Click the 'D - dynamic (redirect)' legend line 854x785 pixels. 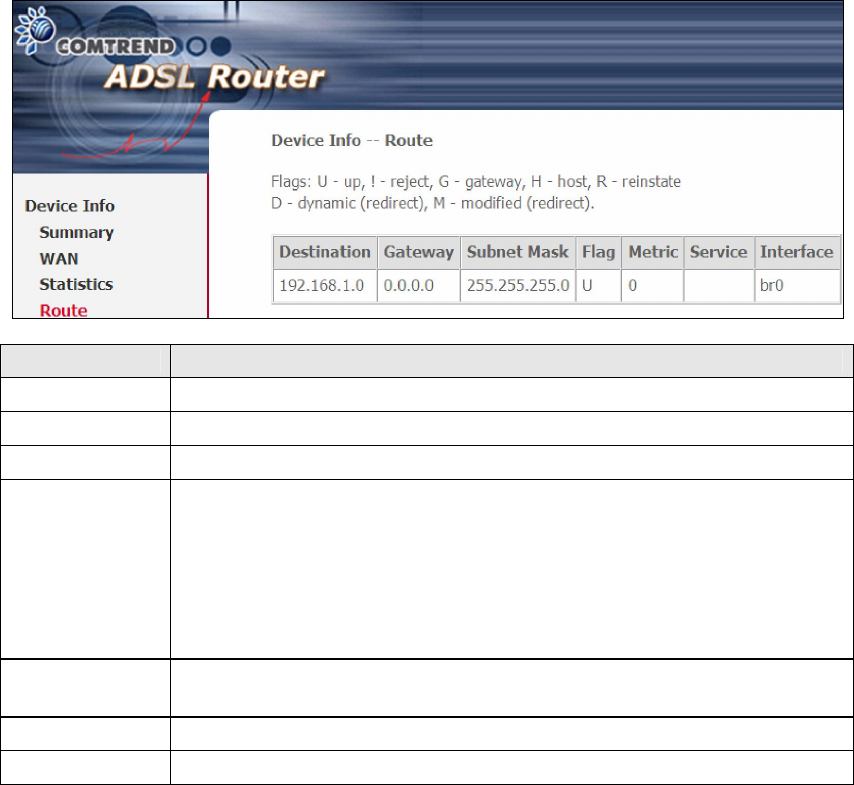coord(432,203)
